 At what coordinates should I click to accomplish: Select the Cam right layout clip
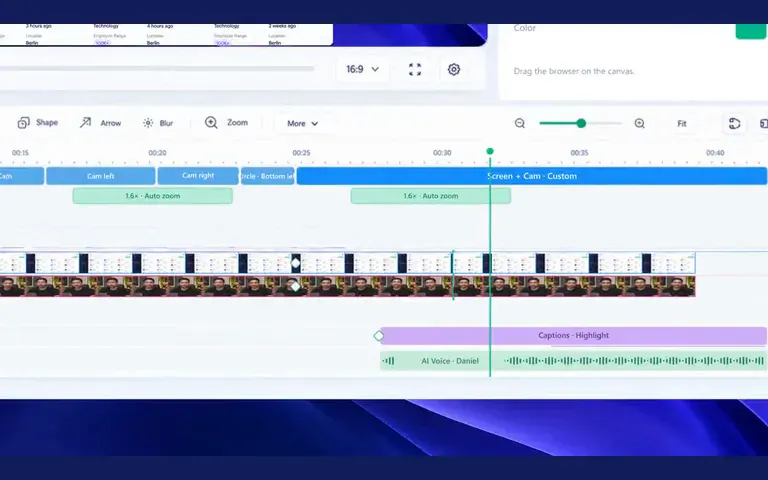pos(198,175)
